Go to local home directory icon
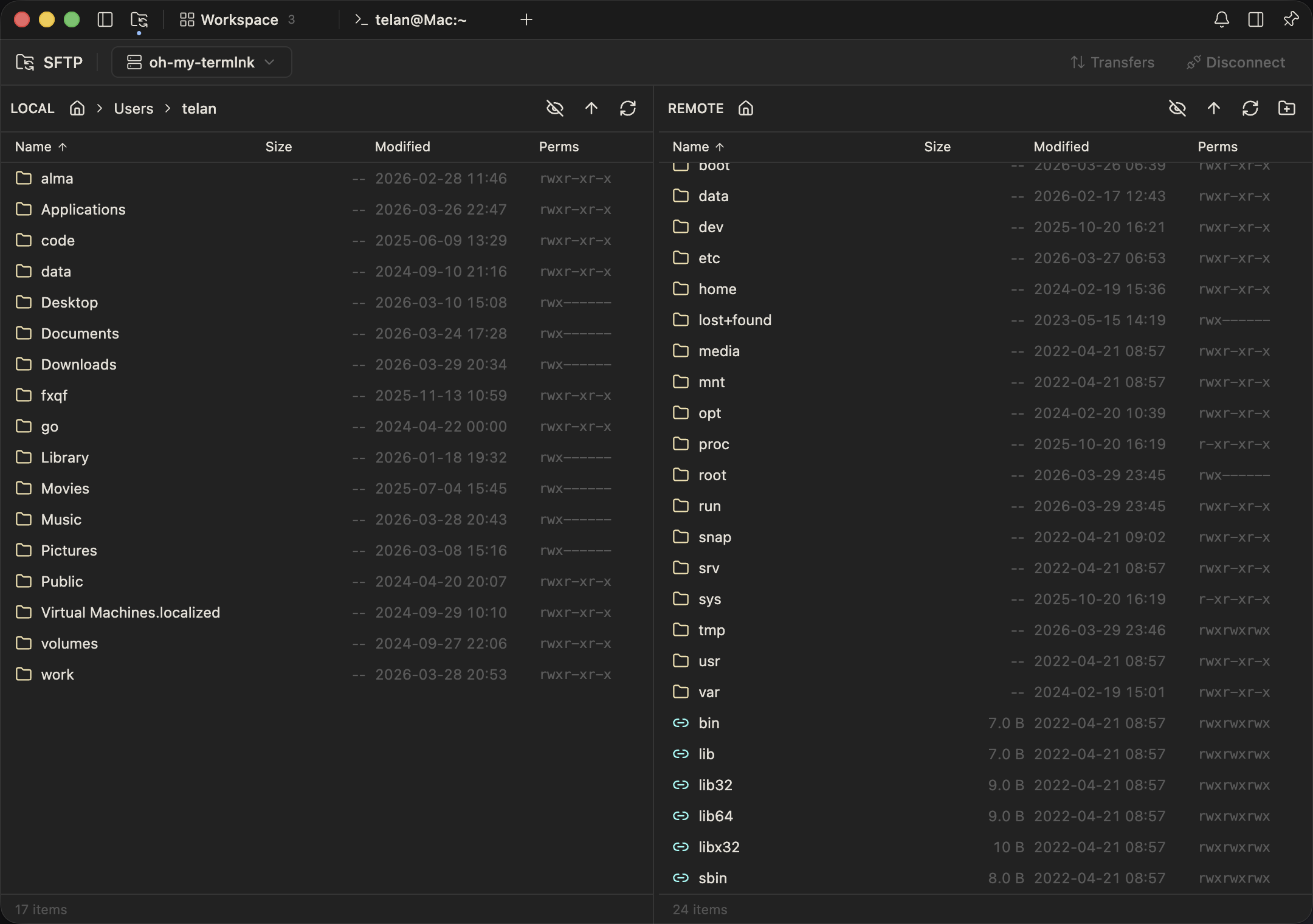The height and width of the screenshot is (924, 1313). coord(77,108)
